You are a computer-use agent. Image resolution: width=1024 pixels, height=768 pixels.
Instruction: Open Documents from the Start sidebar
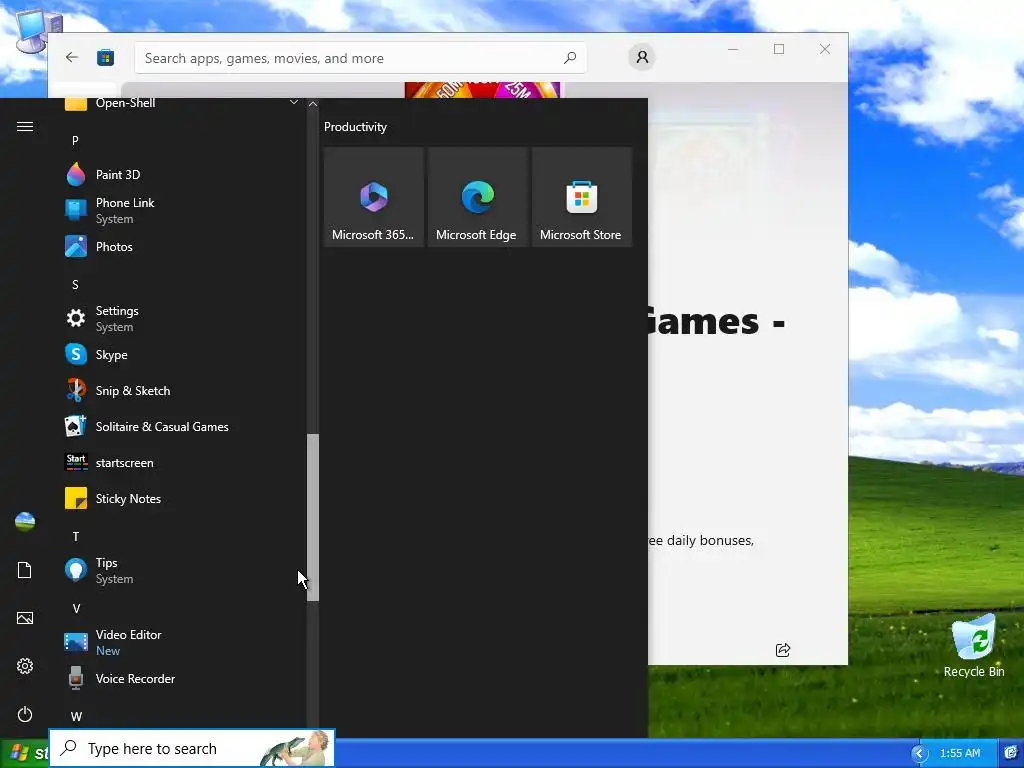pos(25,570)
